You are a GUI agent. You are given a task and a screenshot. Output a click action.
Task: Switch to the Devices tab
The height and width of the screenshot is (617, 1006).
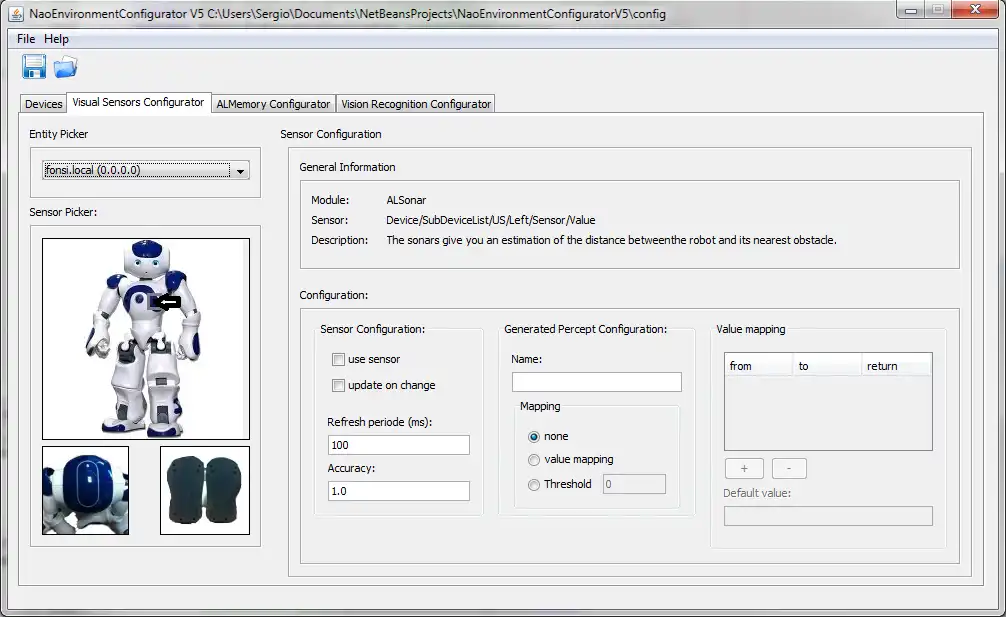tap(44, 104)
